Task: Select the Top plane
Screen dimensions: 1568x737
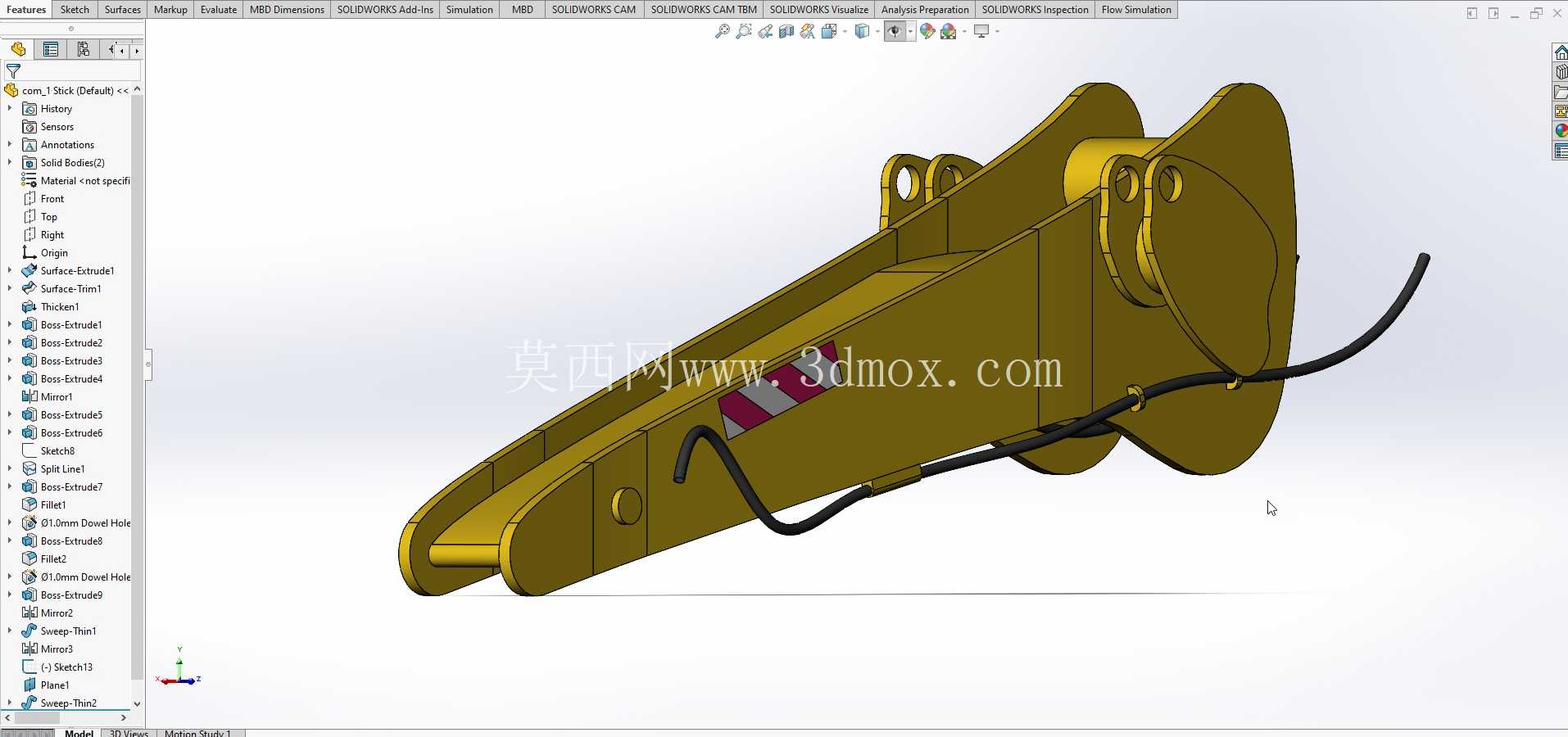Action: tap(40, 217)
